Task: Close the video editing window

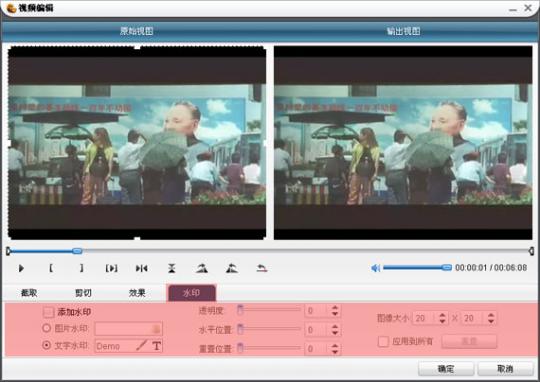Action: (x=528, y=8)
